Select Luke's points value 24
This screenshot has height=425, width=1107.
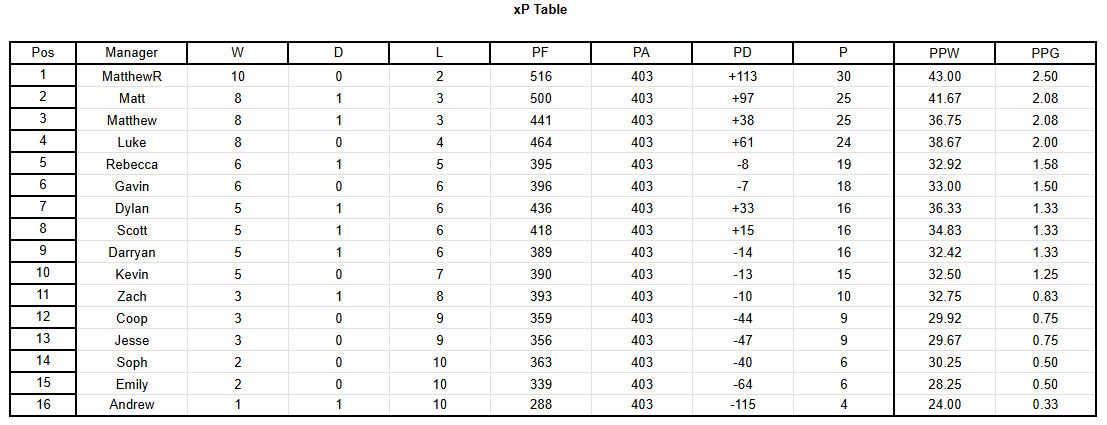(844, 143)
